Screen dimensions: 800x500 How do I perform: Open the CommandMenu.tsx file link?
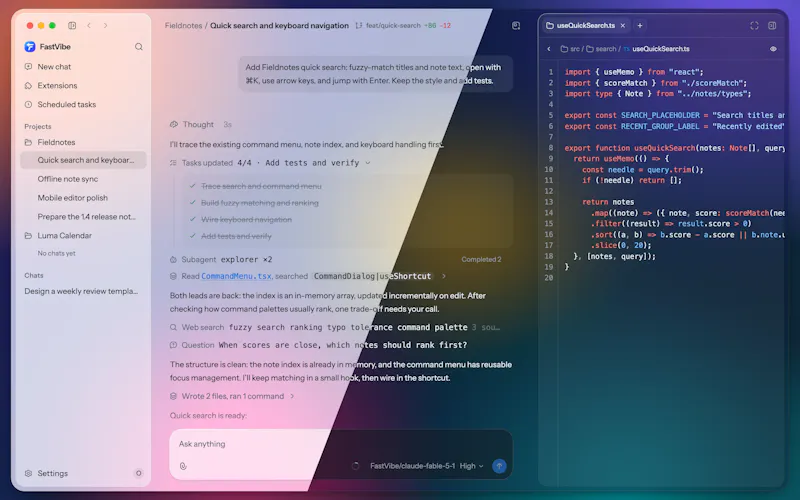click(236, 276)
